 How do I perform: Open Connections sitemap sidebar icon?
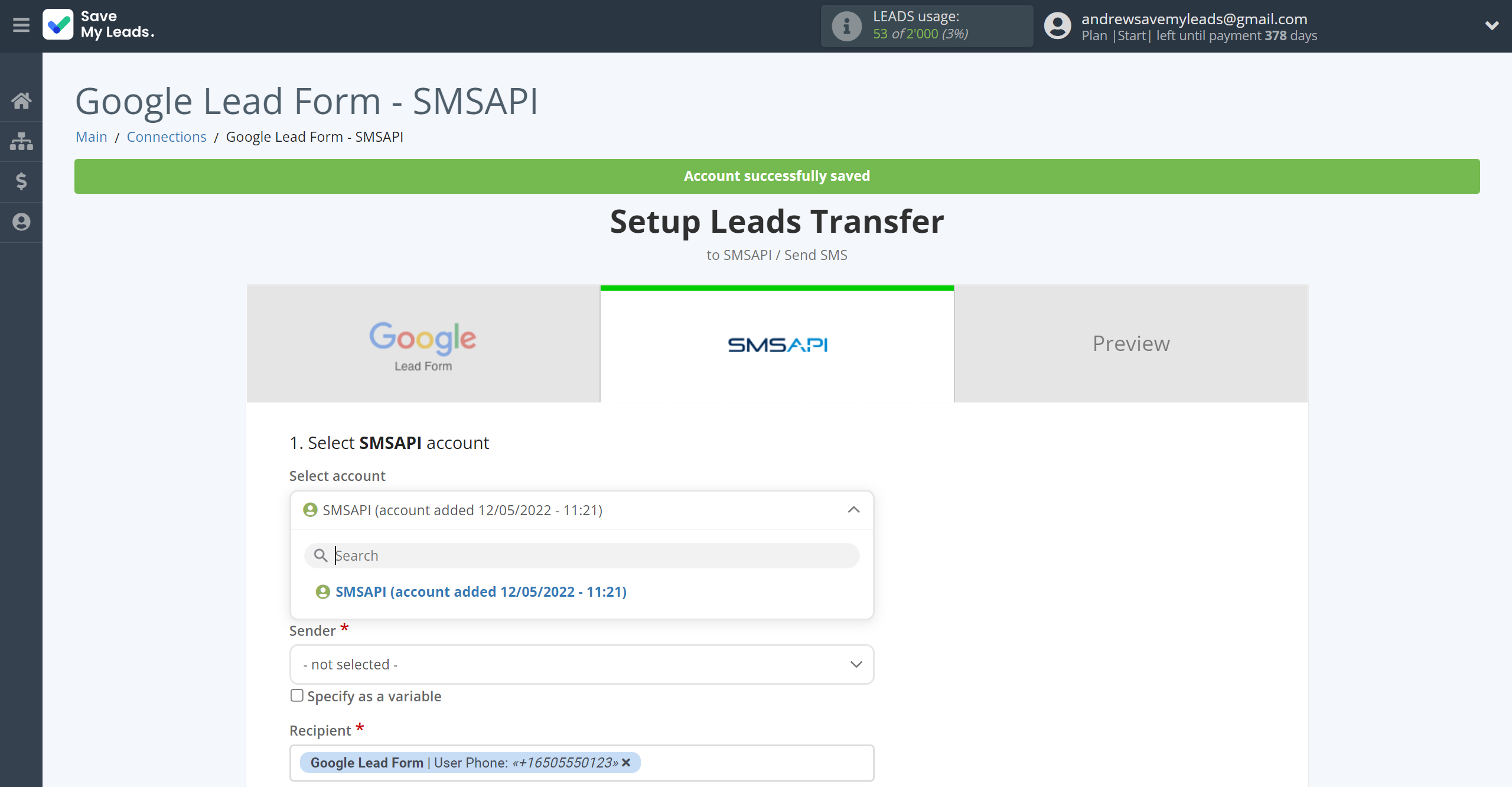(x=21, y=141)
